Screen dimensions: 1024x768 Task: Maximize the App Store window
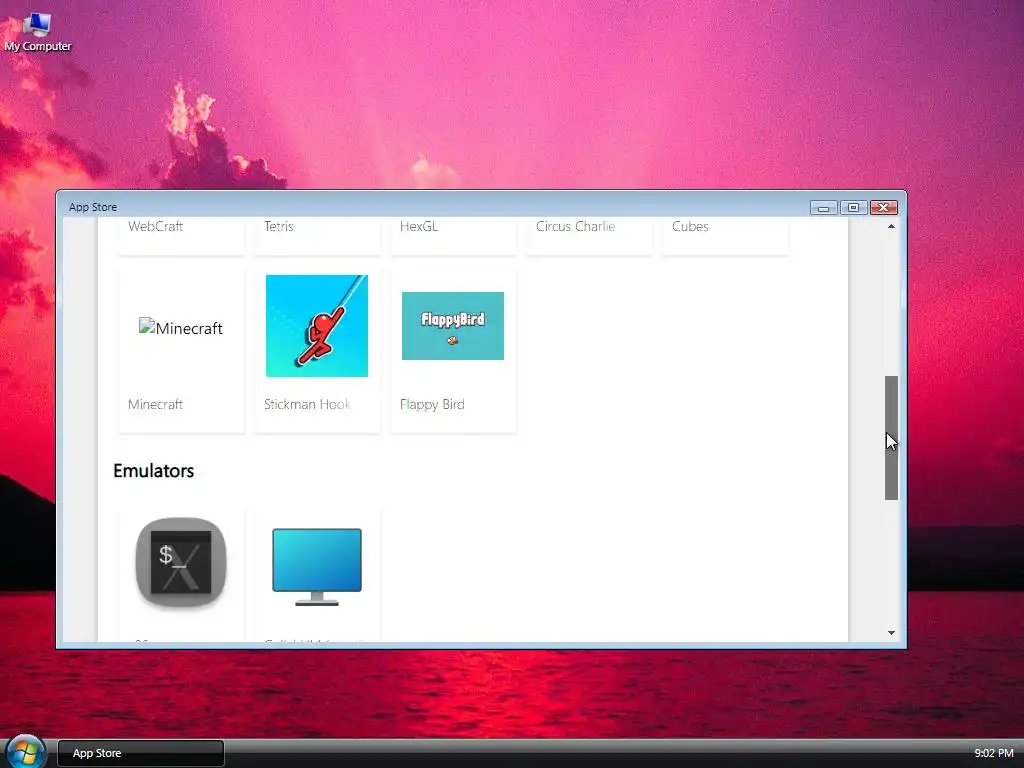point(854,208)
